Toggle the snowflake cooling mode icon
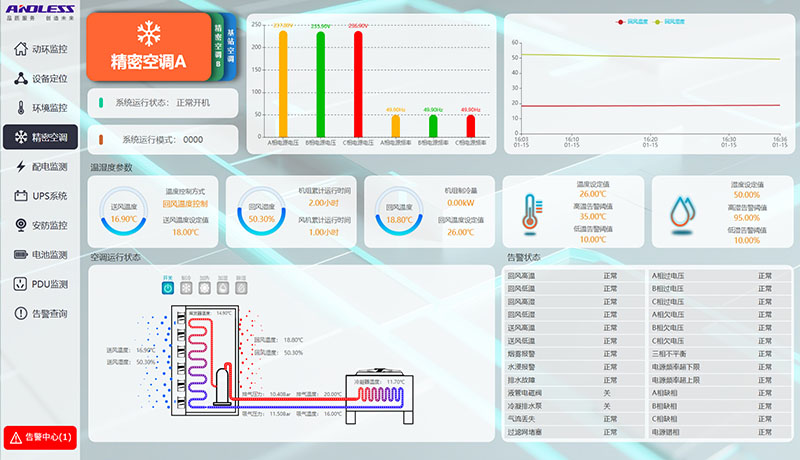Image resolution: width=800 pixels, height=460 pixels. click(x=187, y=287)
